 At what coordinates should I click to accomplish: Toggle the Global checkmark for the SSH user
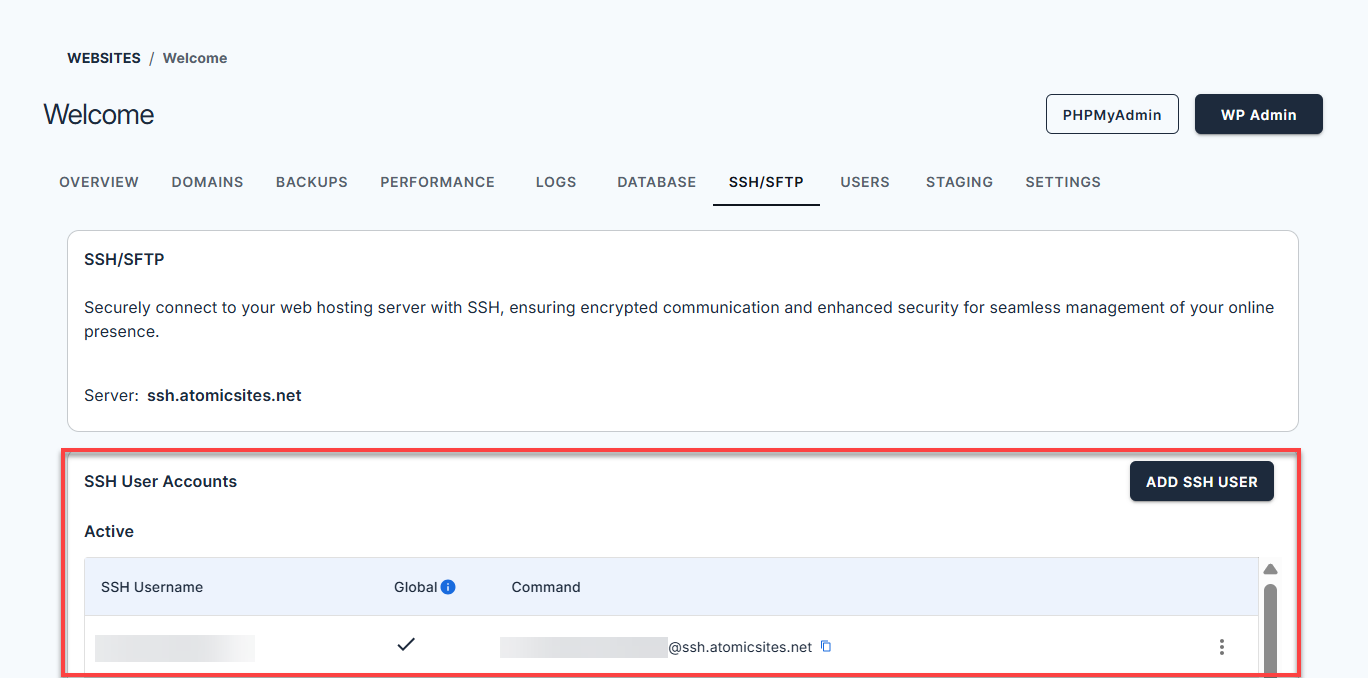(x=406, y=645)
